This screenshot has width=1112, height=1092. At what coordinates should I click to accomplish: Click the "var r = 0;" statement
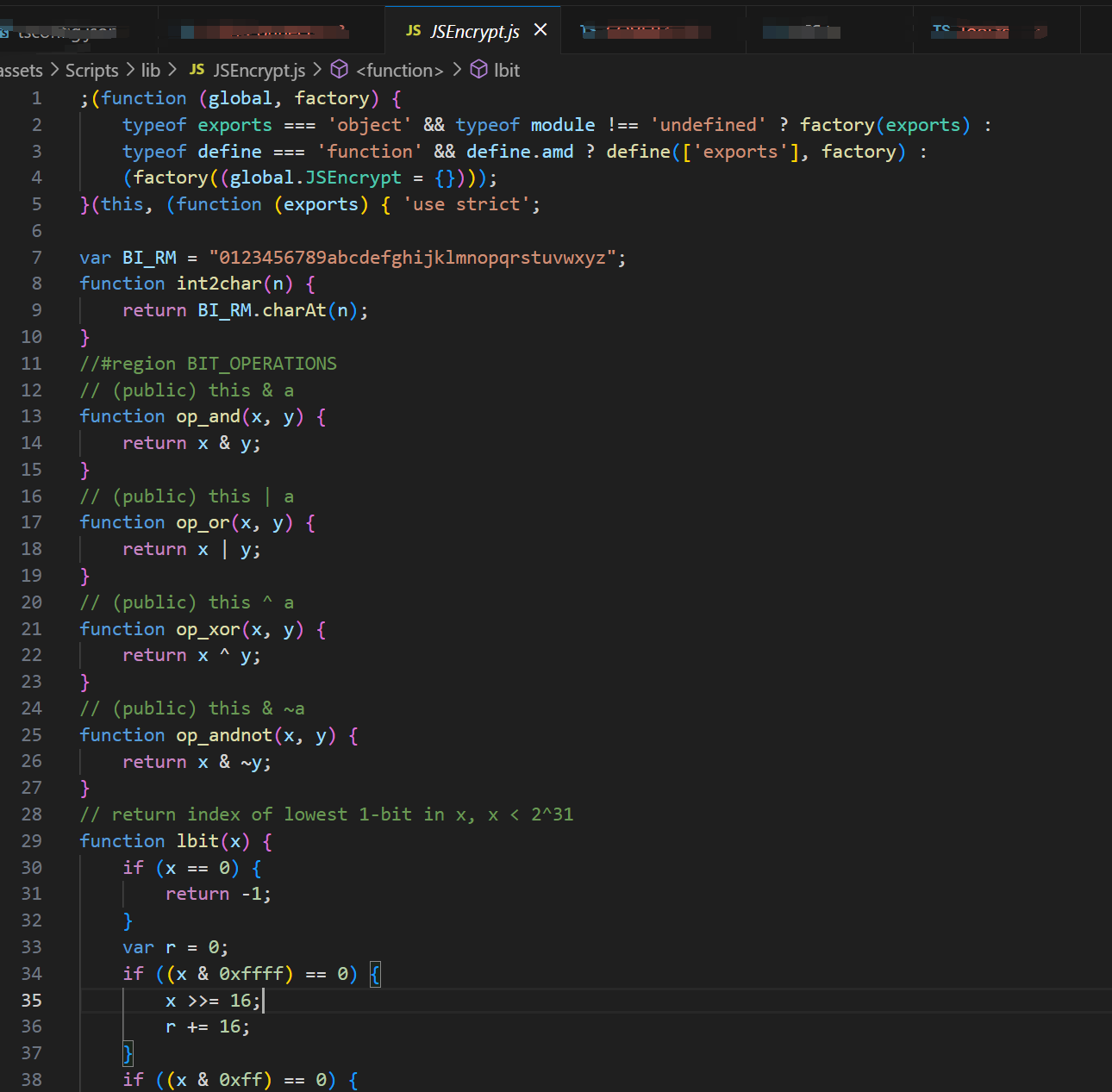pos(176,947)
